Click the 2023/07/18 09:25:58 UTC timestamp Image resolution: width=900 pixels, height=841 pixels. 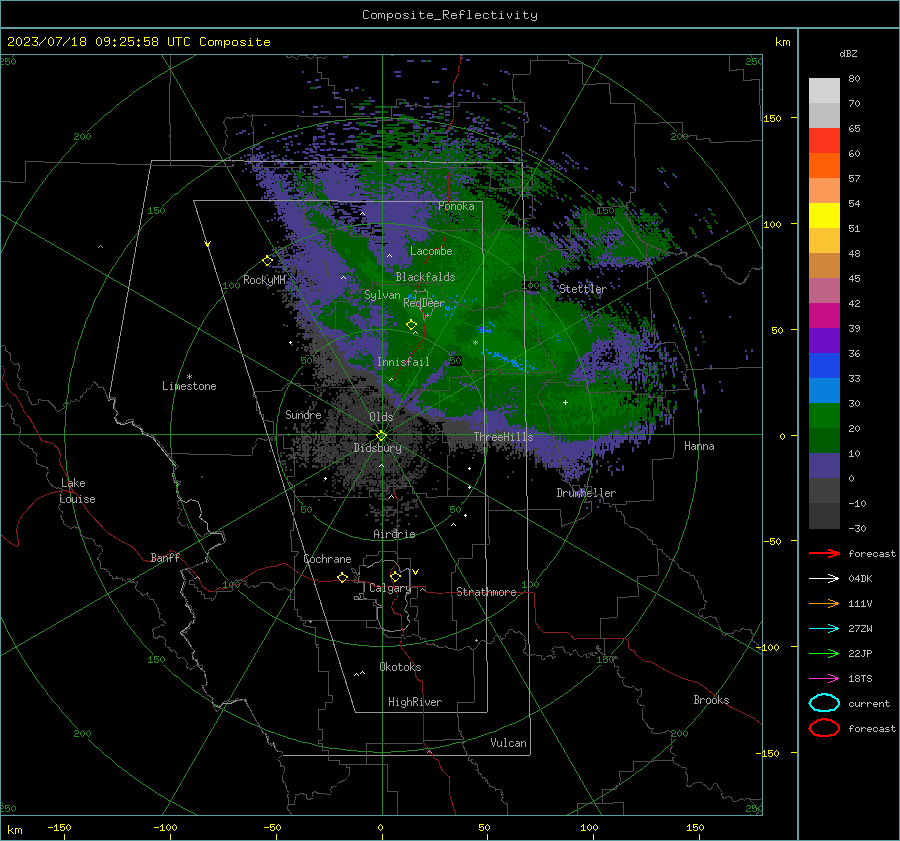click(138, 42)
